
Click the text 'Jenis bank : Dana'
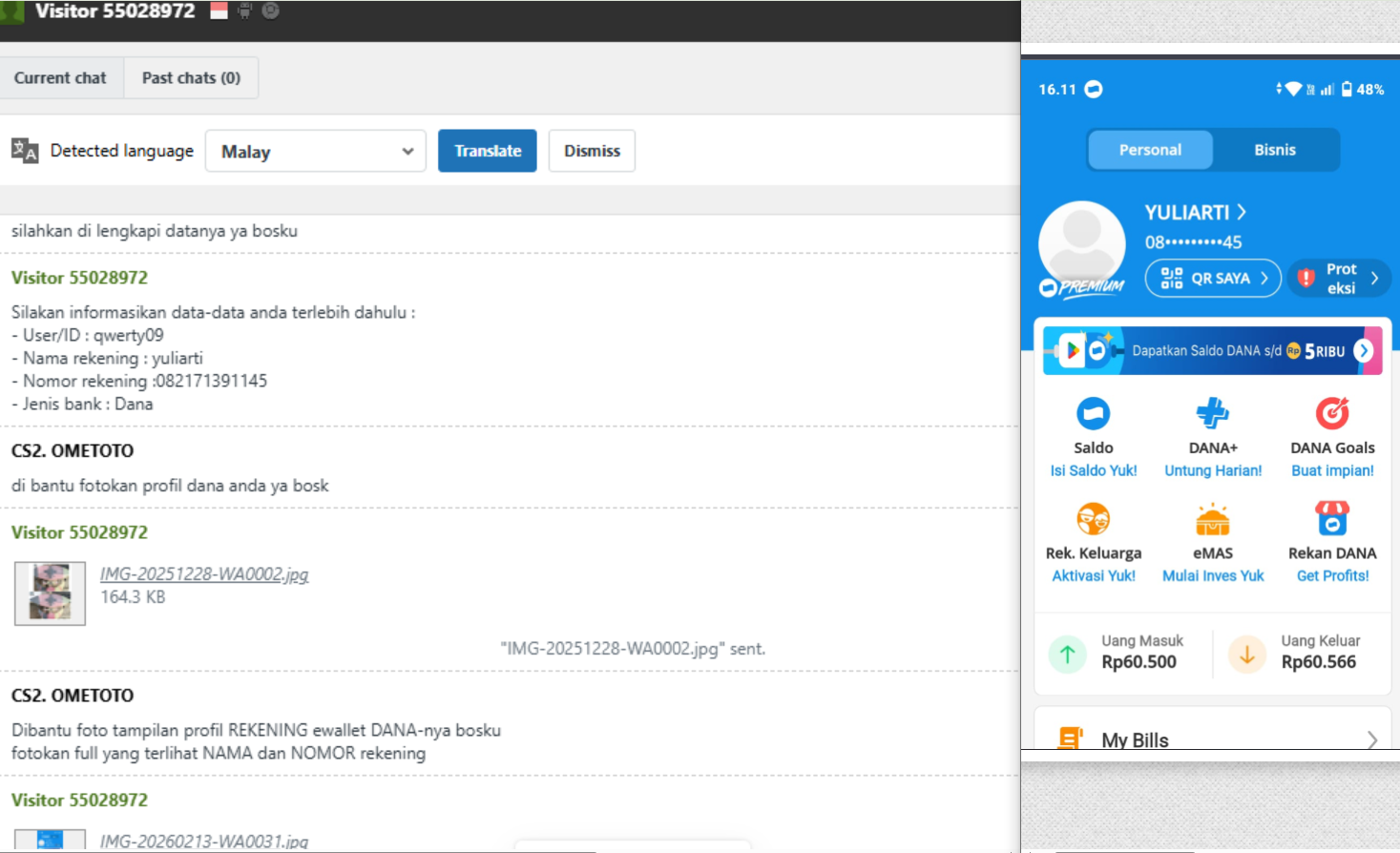82,404
